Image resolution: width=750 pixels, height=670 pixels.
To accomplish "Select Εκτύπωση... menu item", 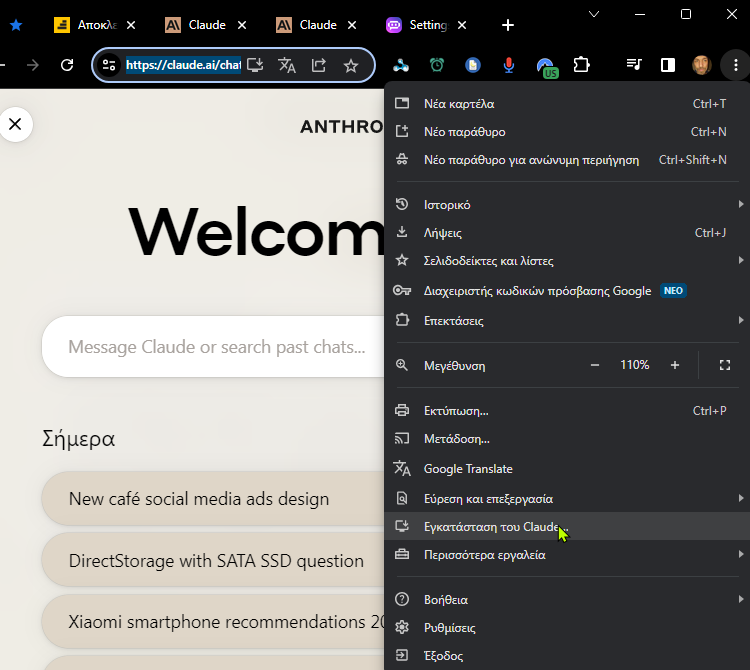I will coord(566,411).
